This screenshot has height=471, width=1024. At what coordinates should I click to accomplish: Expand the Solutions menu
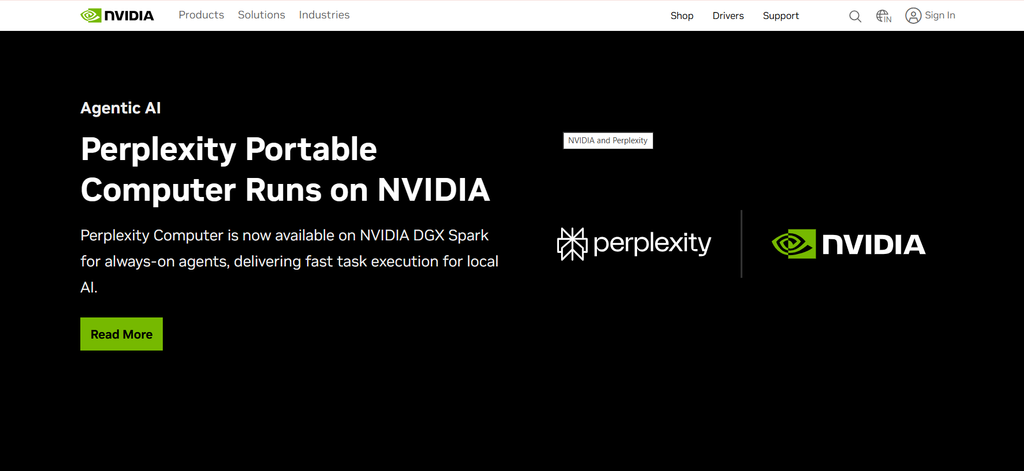coord(261,15)
